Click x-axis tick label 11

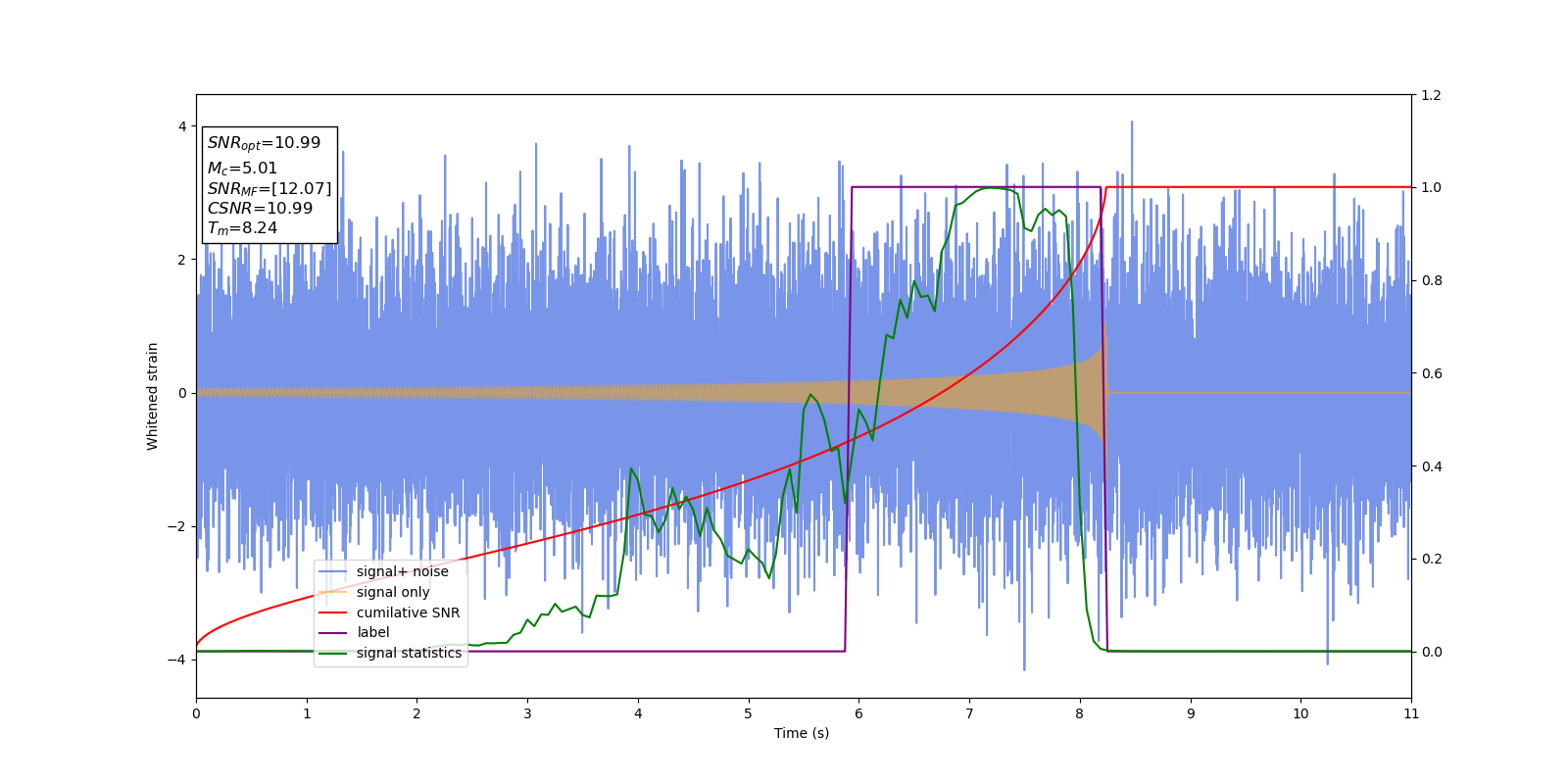point(1411,713)
